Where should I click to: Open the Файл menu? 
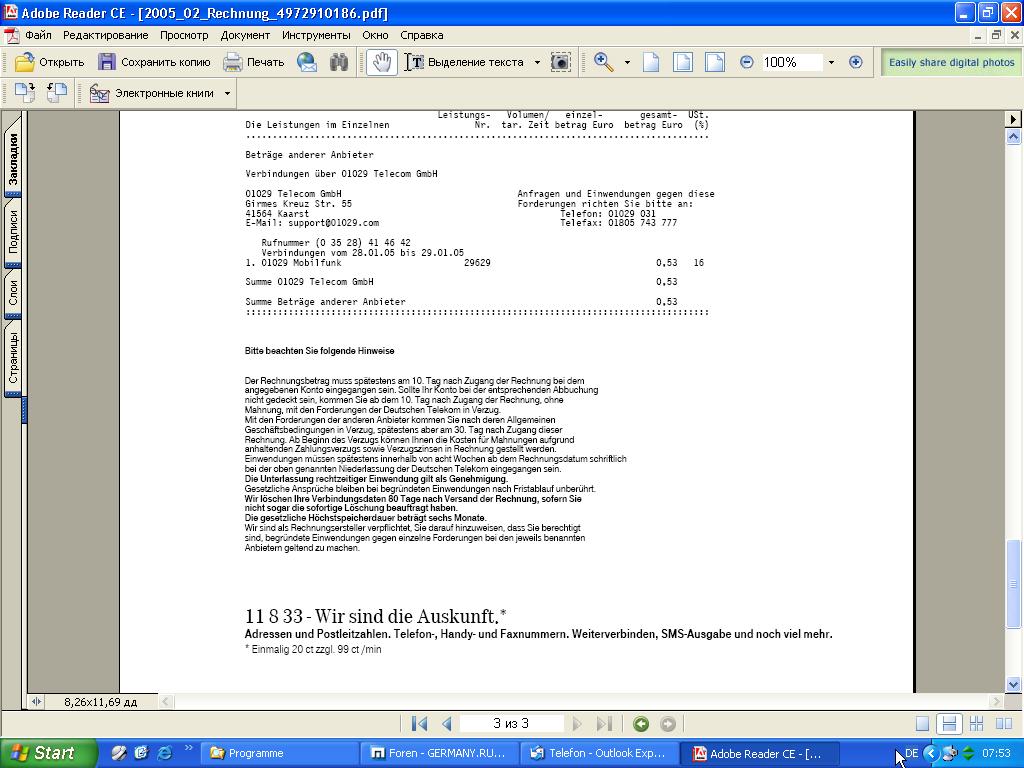pos(38,35)
